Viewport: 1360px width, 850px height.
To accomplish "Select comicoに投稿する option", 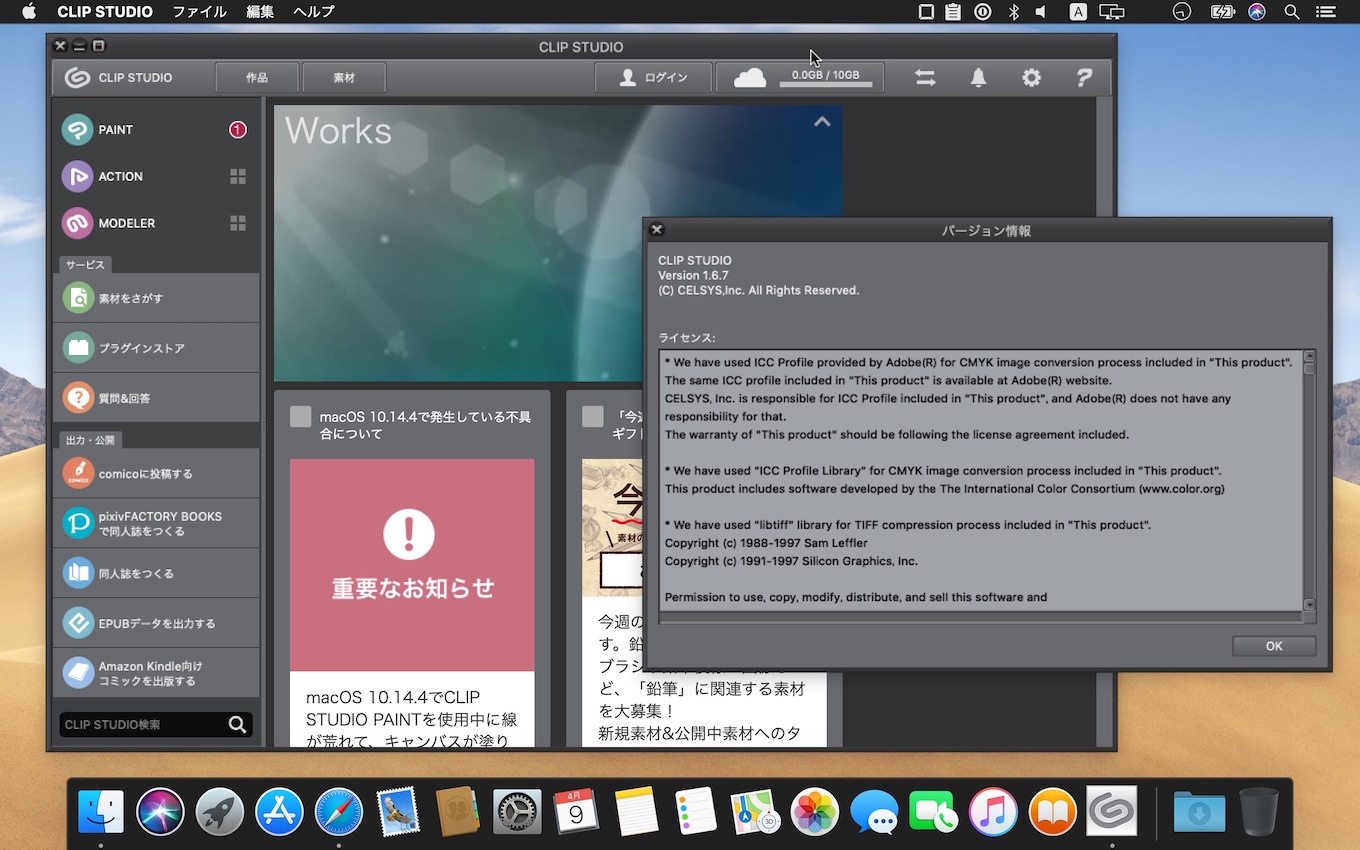I will [x=155, y=473].
